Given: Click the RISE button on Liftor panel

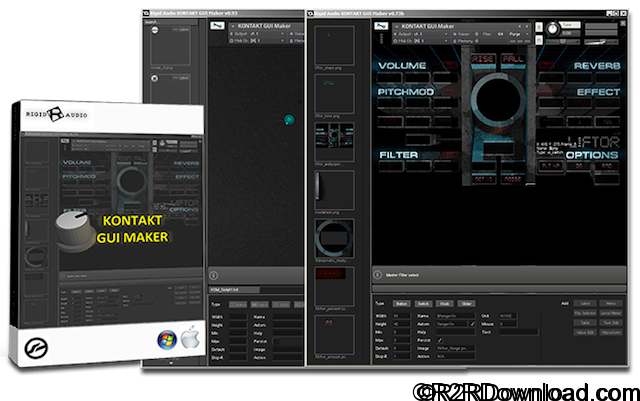Looking at the screenshot, I should [483, 59].
